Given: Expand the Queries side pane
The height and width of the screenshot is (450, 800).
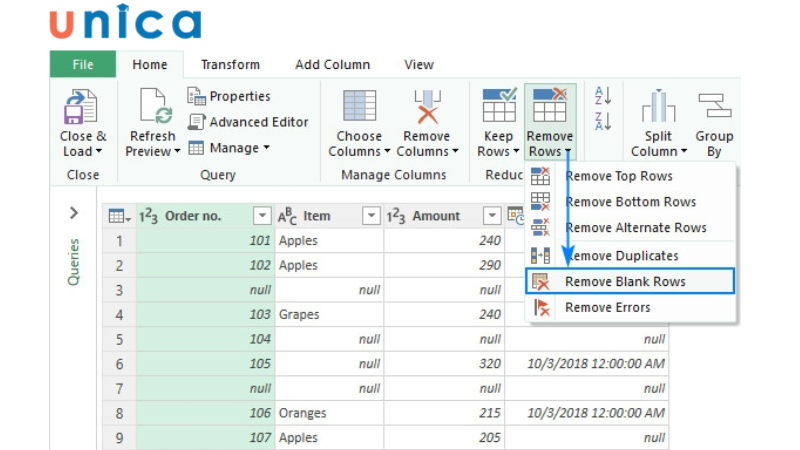Looking at the screenshot, I should pos(73,213).
